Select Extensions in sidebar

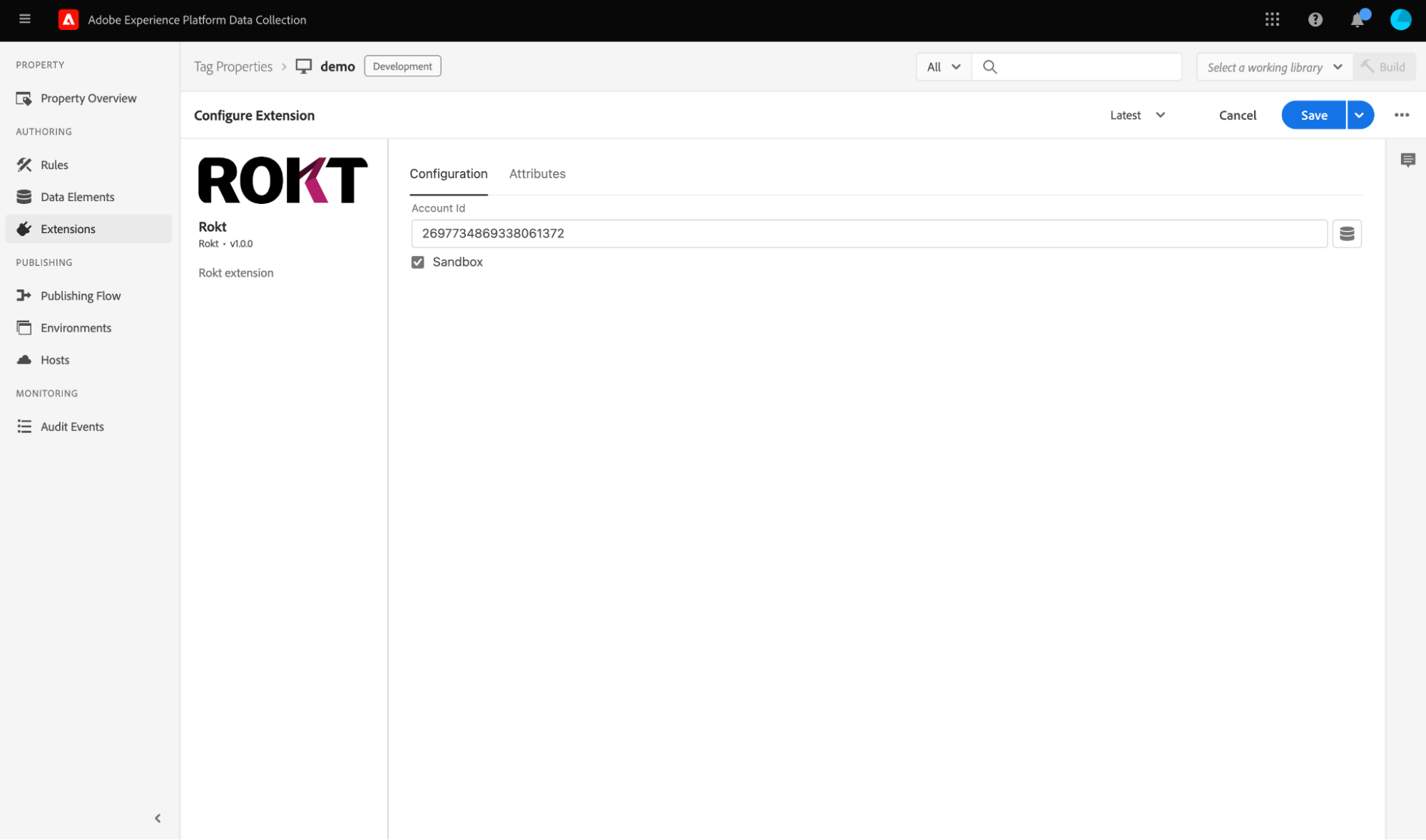(88, 229)
